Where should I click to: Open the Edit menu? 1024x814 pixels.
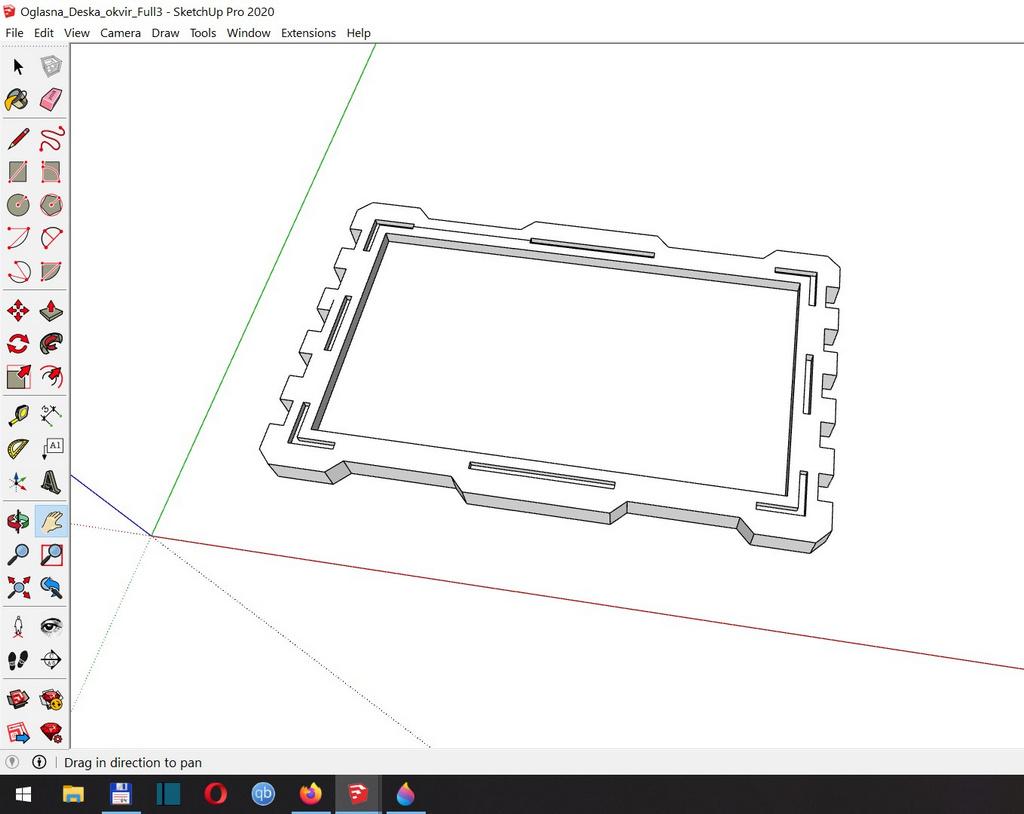[x=44, y=33]
